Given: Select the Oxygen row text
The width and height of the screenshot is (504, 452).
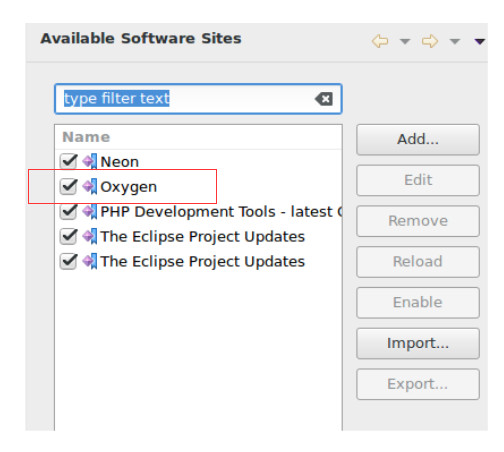Looking at the screenshot, I should pyautogui.click(x=129, y=187).
